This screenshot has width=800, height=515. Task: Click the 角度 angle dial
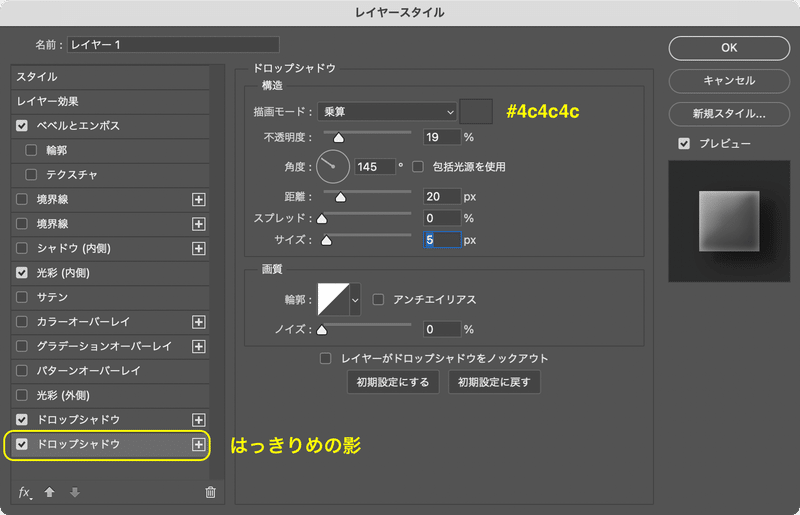pos(333,166)
